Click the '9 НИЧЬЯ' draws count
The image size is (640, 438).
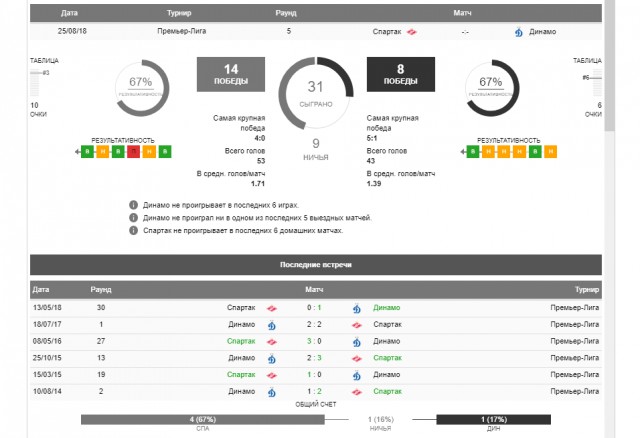316,149
